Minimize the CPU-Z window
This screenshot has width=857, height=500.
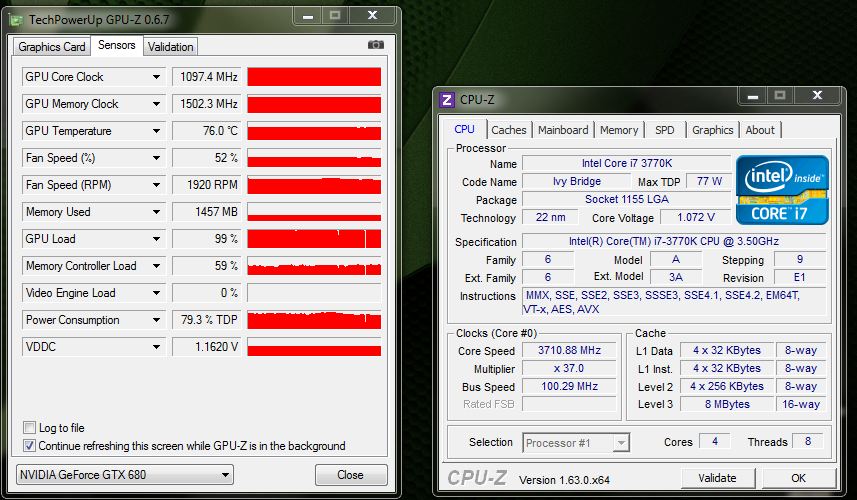tap(753, 96)
